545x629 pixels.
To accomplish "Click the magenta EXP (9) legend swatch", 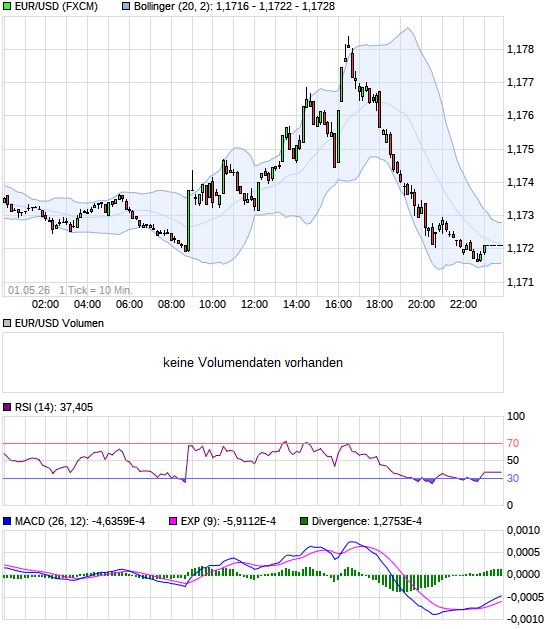I will (x=173, y=521).
